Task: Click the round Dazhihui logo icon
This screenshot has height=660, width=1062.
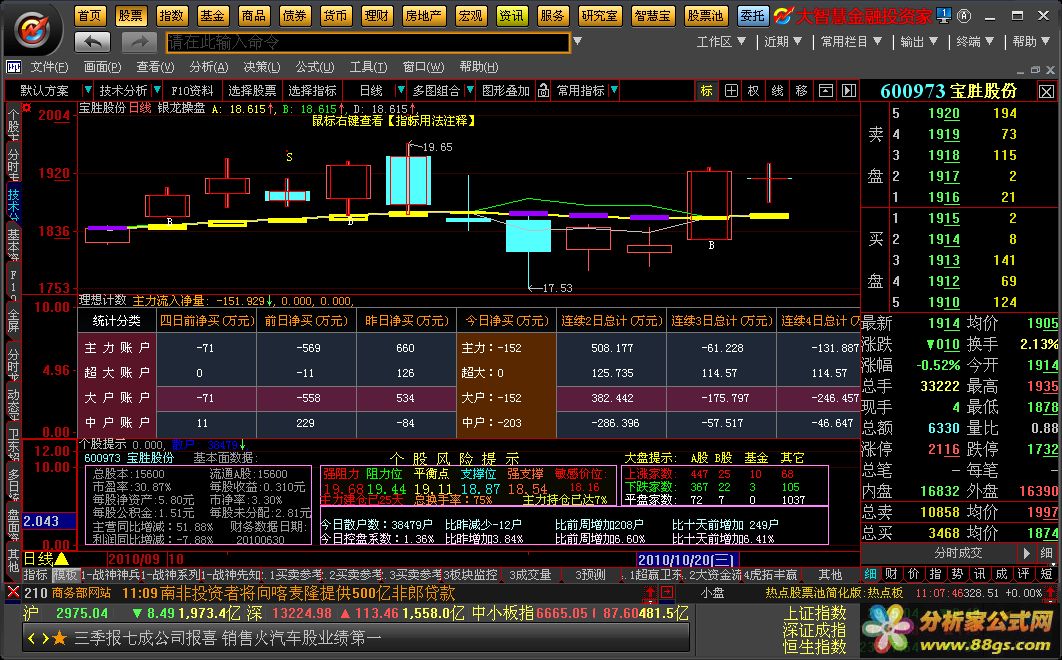Action: coord(32,29)
